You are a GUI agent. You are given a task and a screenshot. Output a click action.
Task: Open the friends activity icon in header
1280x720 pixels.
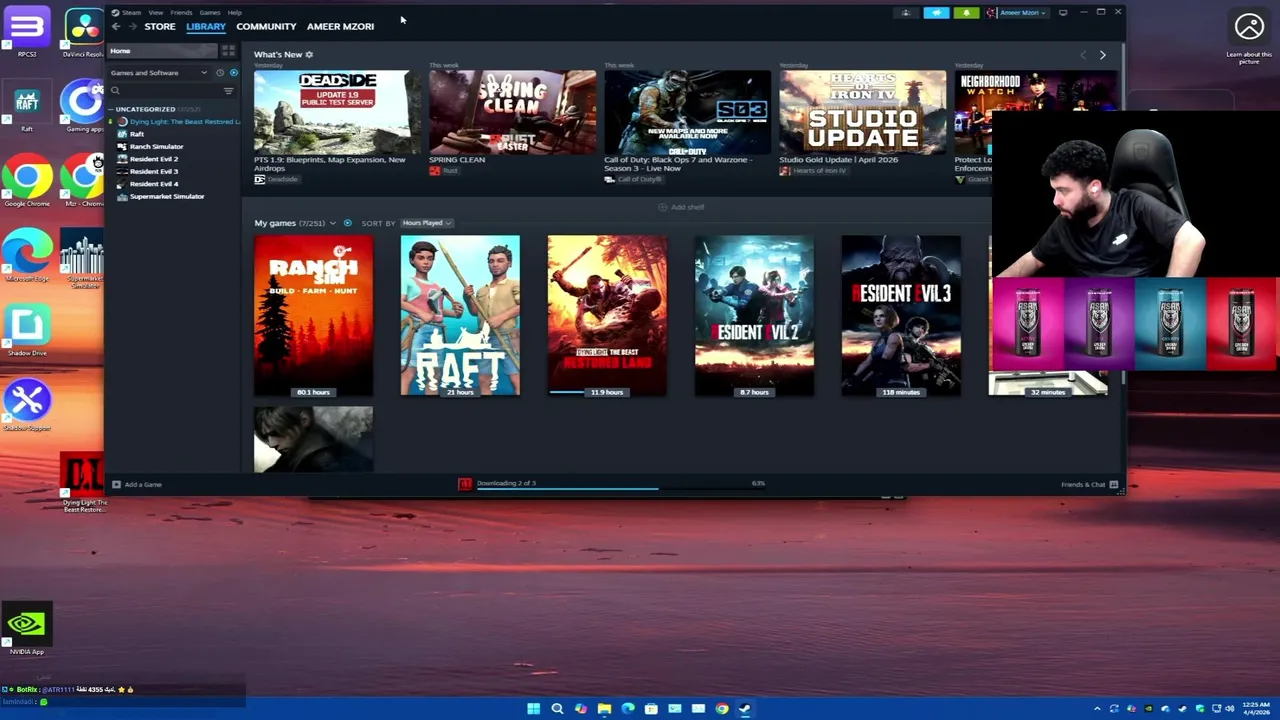click(906, 13)
